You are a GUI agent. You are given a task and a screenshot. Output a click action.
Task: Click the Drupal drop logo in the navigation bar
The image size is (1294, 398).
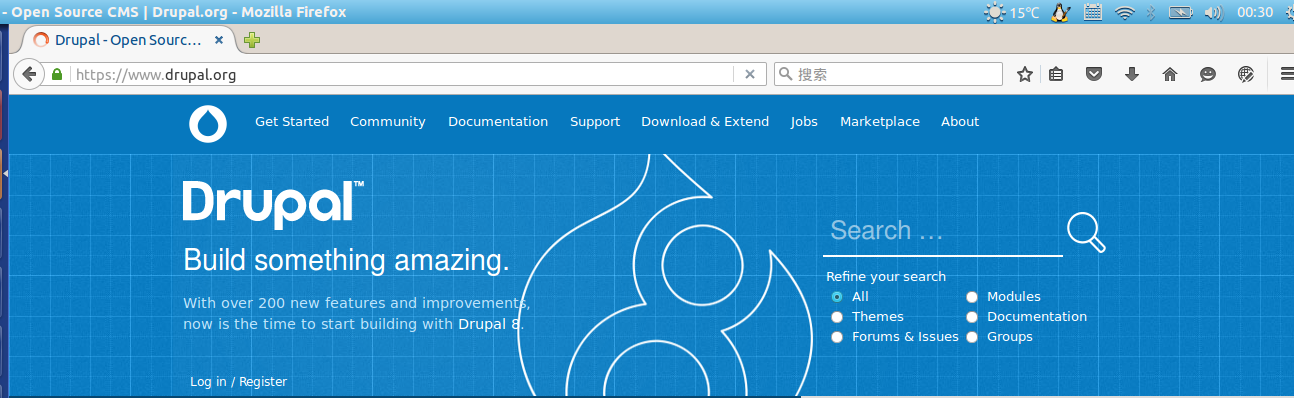tap(208, 123)
